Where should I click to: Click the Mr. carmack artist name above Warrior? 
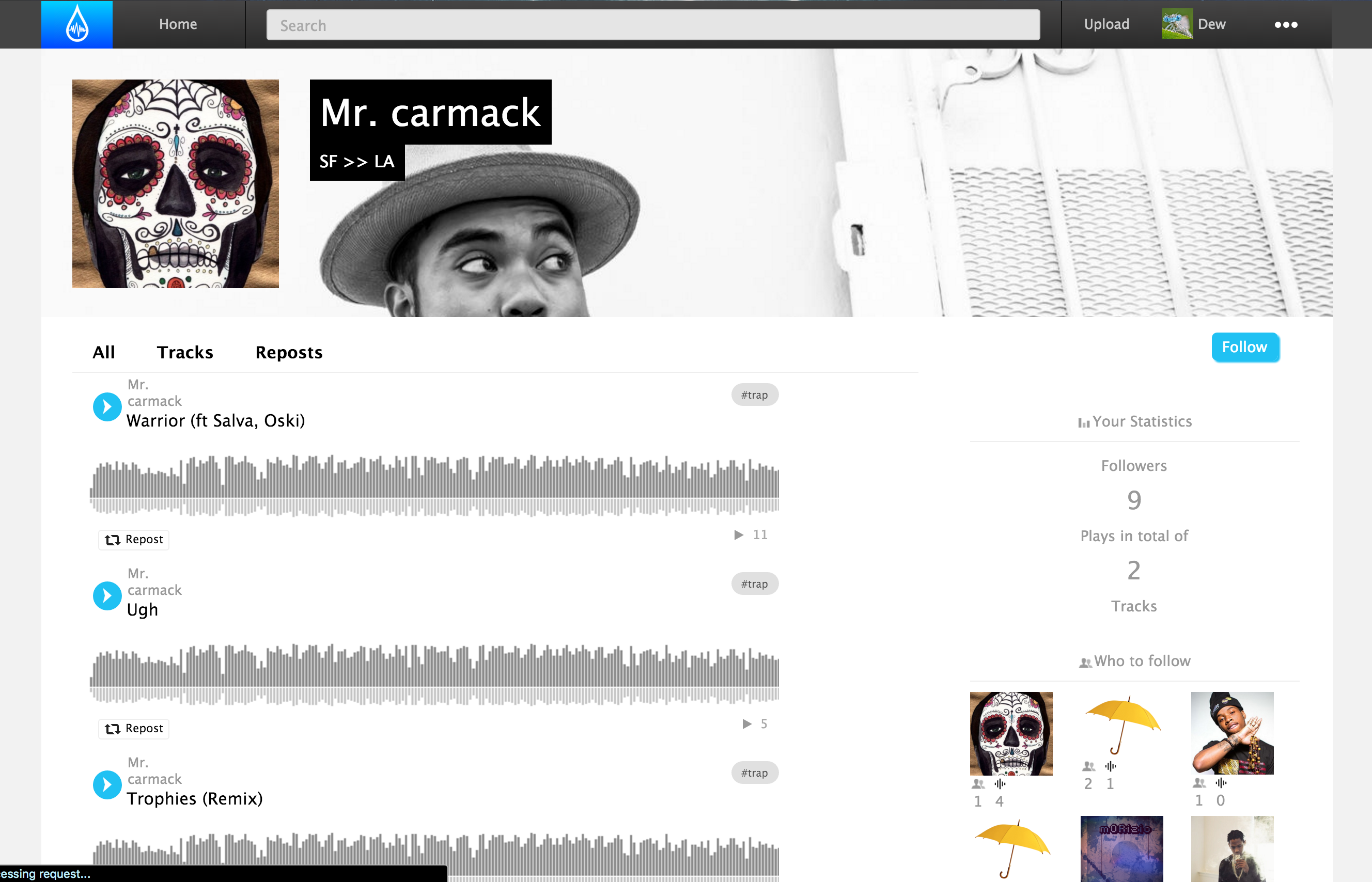[x=154, y=393]
